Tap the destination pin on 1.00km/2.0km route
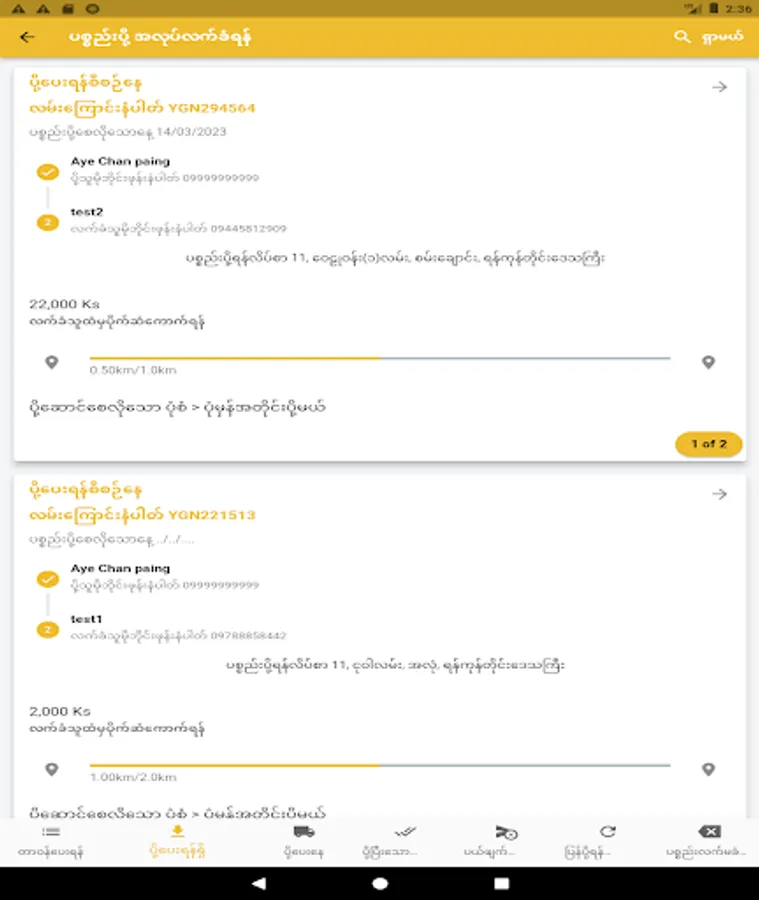The image size is (759, 900). click(708, 769)
